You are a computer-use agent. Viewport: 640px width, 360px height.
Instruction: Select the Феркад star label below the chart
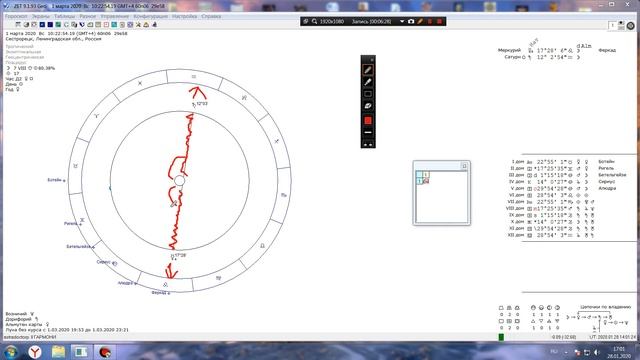click(x=159, y=293)
